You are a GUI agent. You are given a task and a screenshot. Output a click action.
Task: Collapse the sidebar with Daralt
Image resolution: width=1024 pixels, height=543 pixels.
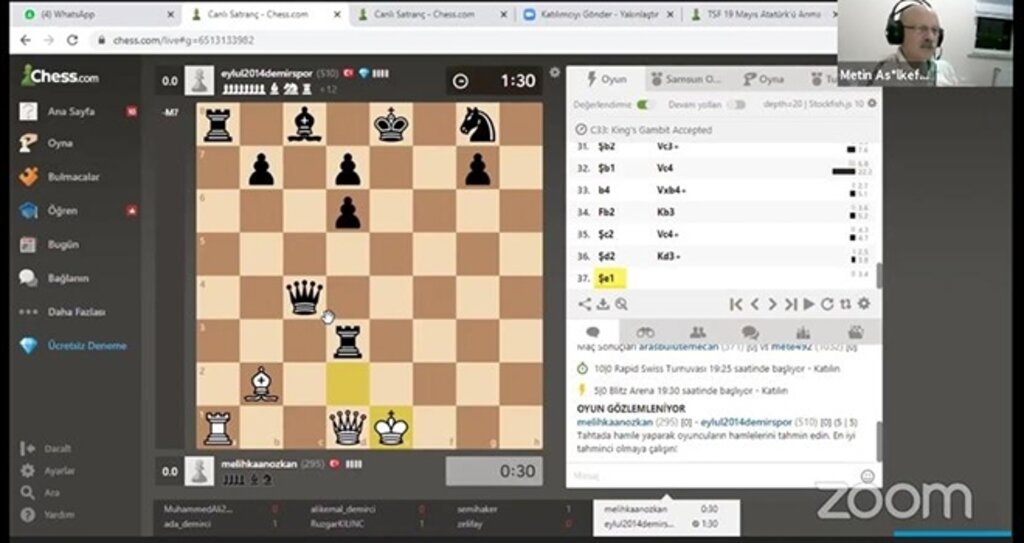point(58,448)
